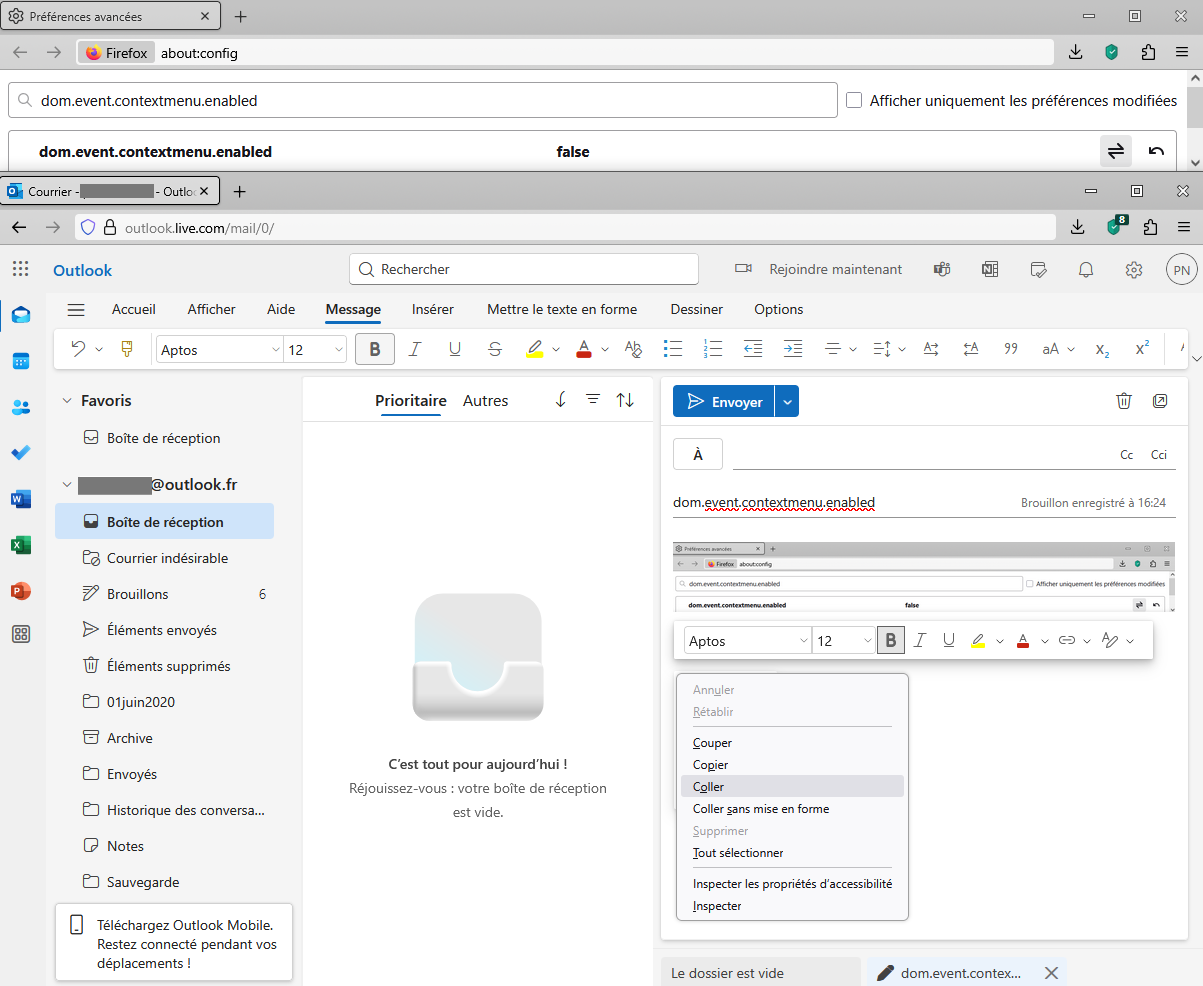Reset the dom.event.contextmenu.enabled preference

coord(1157,152)
